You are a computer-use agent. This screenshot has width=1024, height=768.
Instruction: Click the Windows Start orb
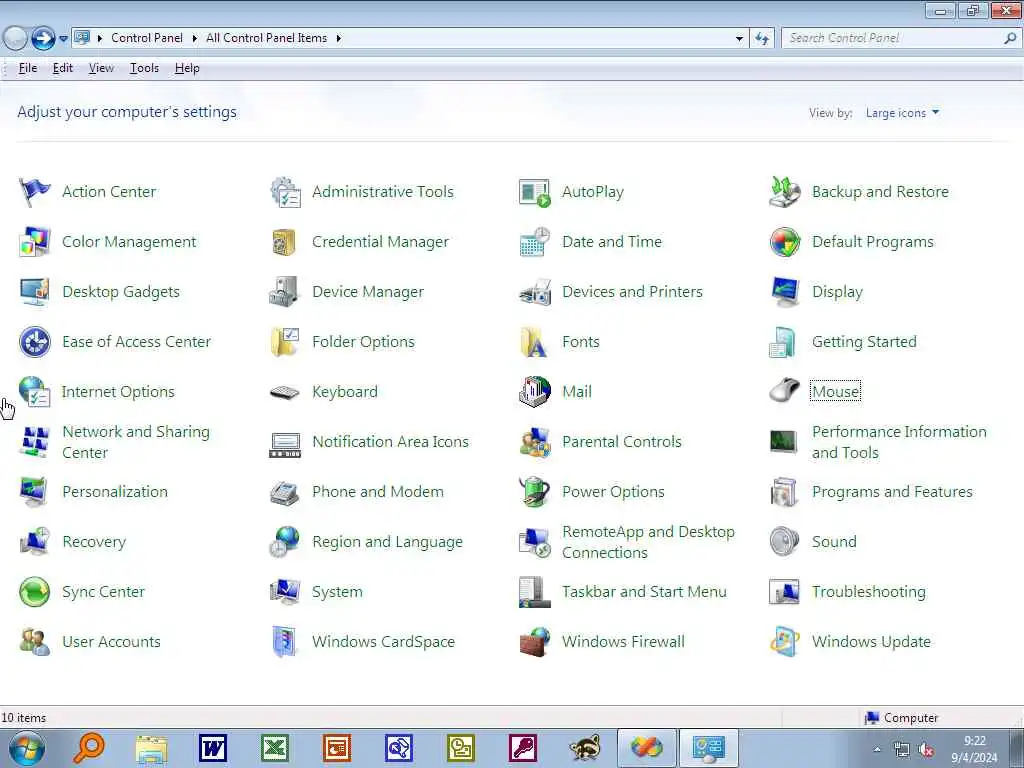pos(27,749)
